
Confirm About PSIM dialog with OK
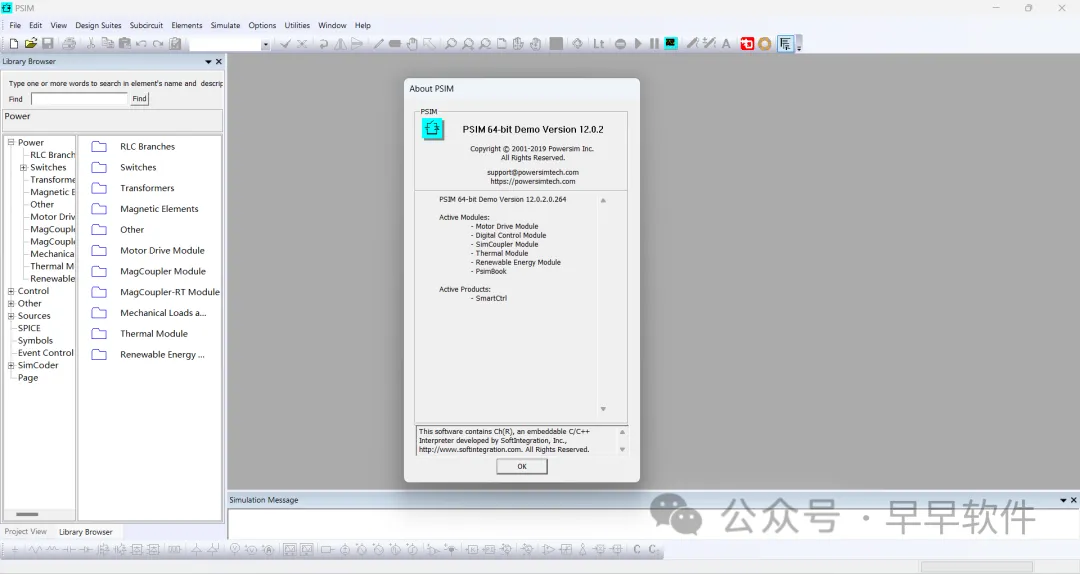[522, 467]
